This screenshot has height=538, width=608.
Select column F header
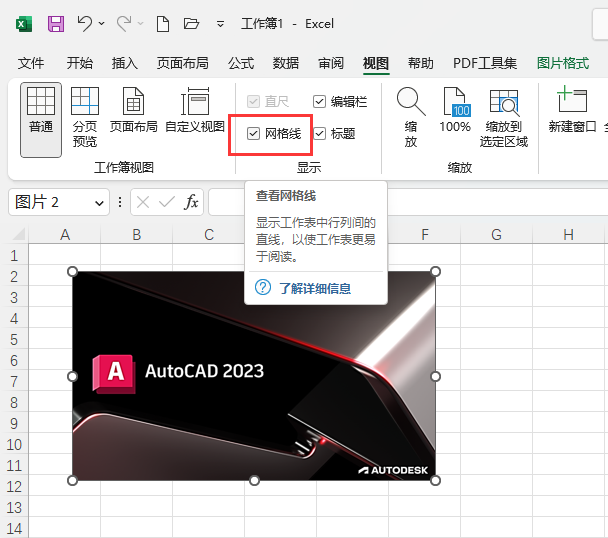pyautogui.click(x=425, y=235)
